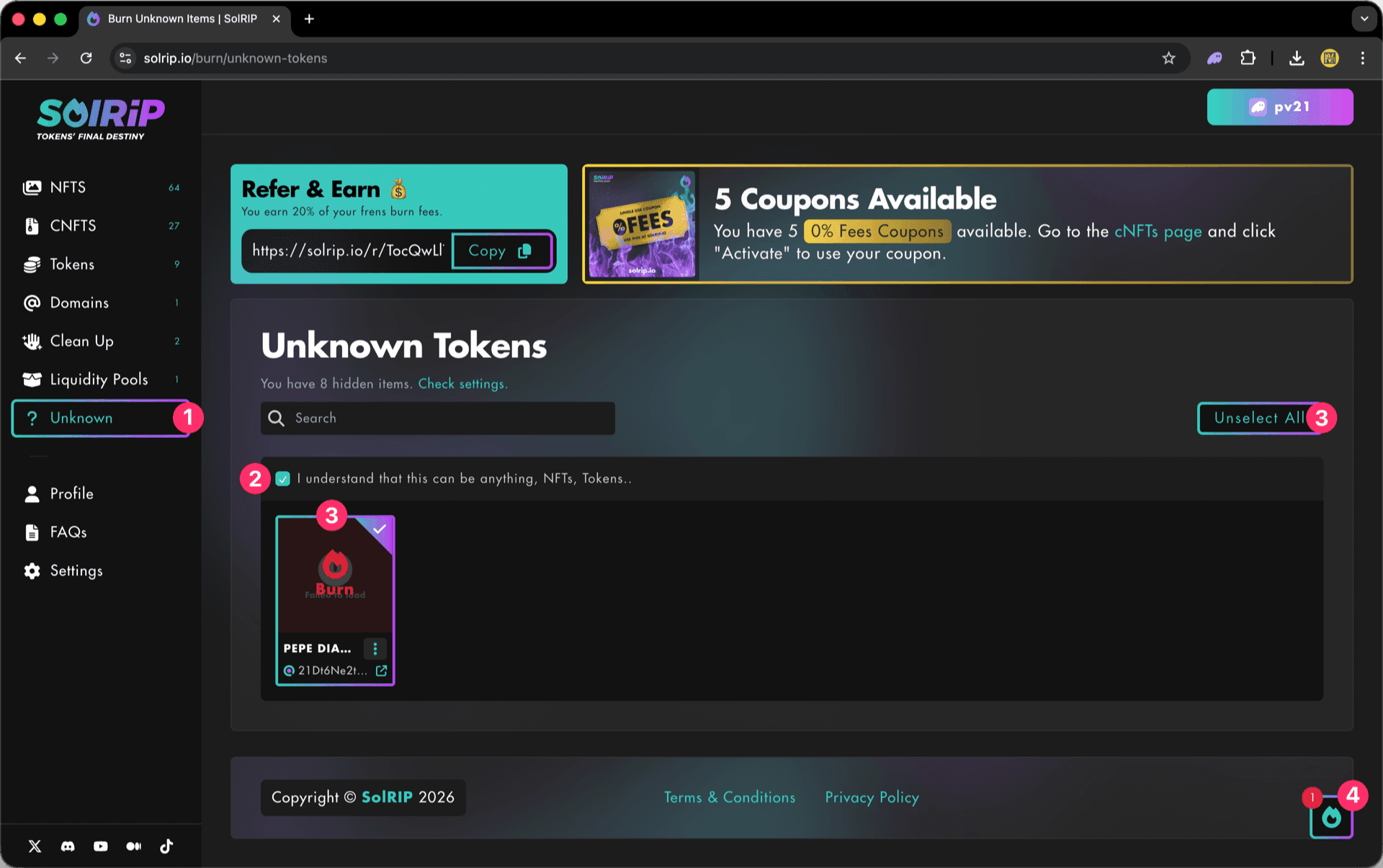
Task: Follow the 'Check settings.' link
Action: click(x=462, y=384)
